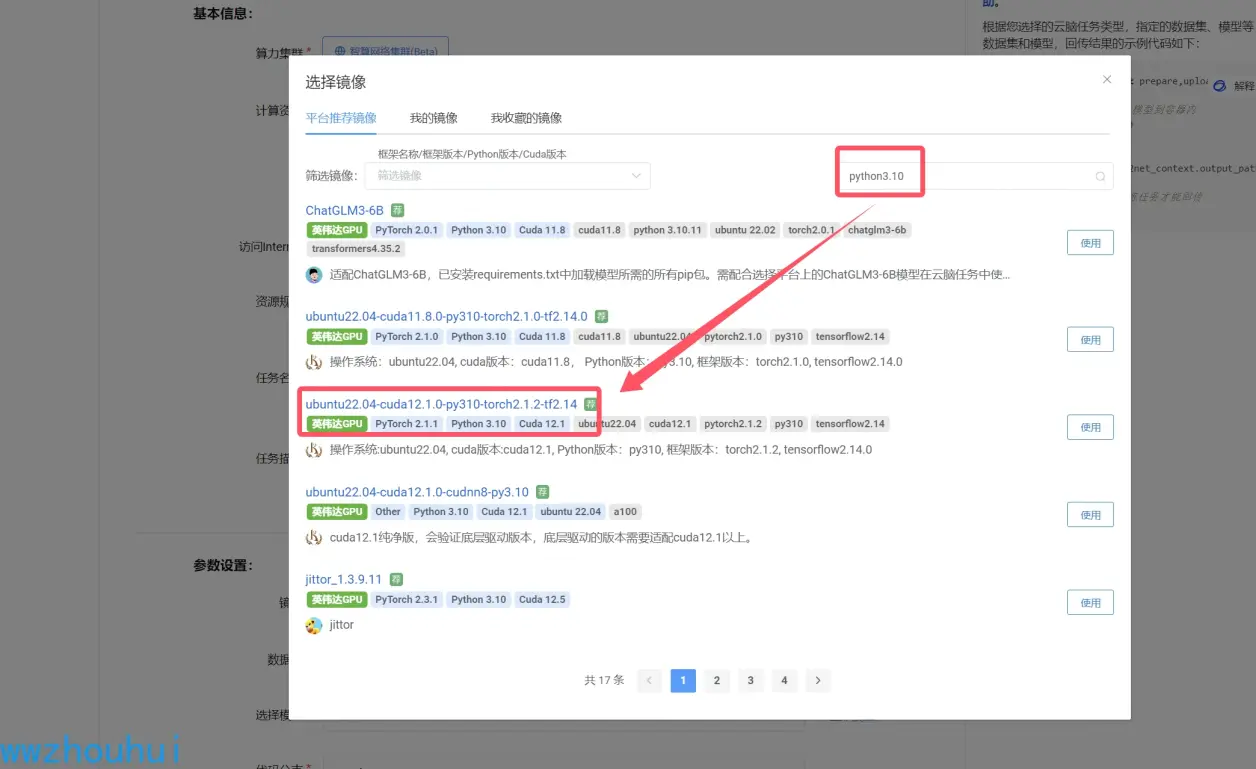Open the ChatGLM3-6B image link
Screen dimensions: 1256x769
point(344,211)
